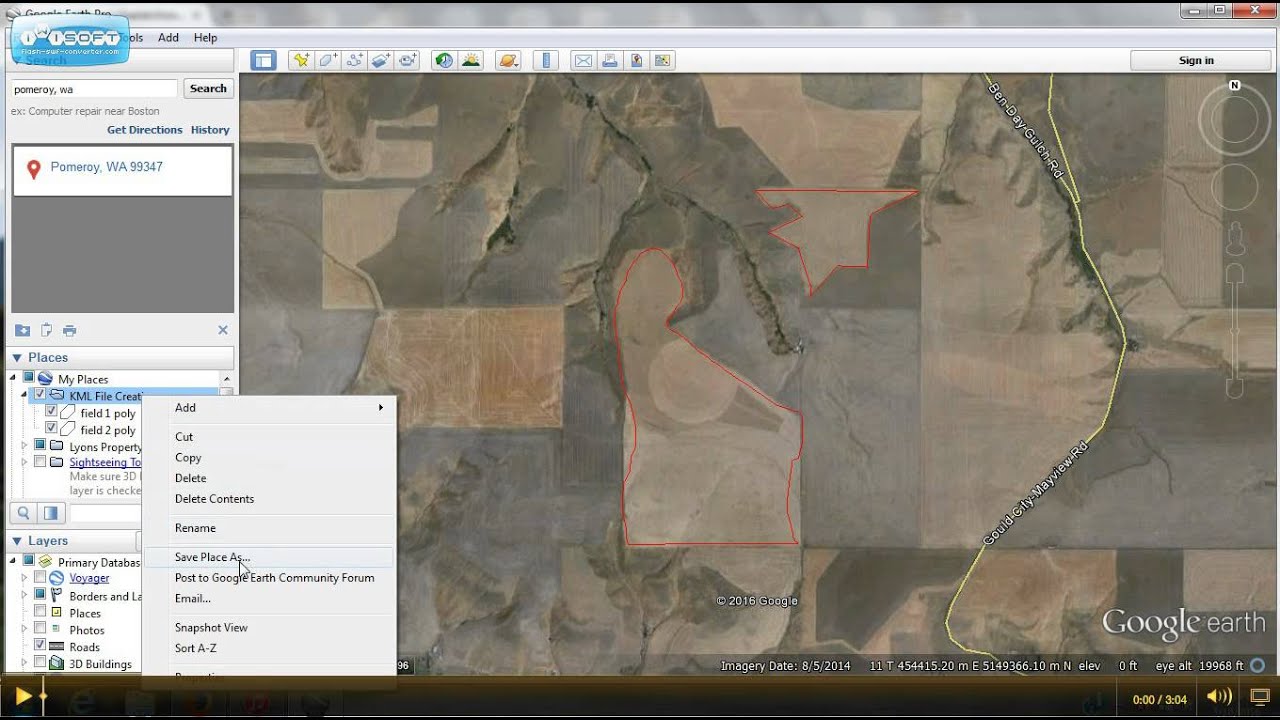Choose Delete Contents from context menu
The image size is (1280, 720).
(269, 498)
